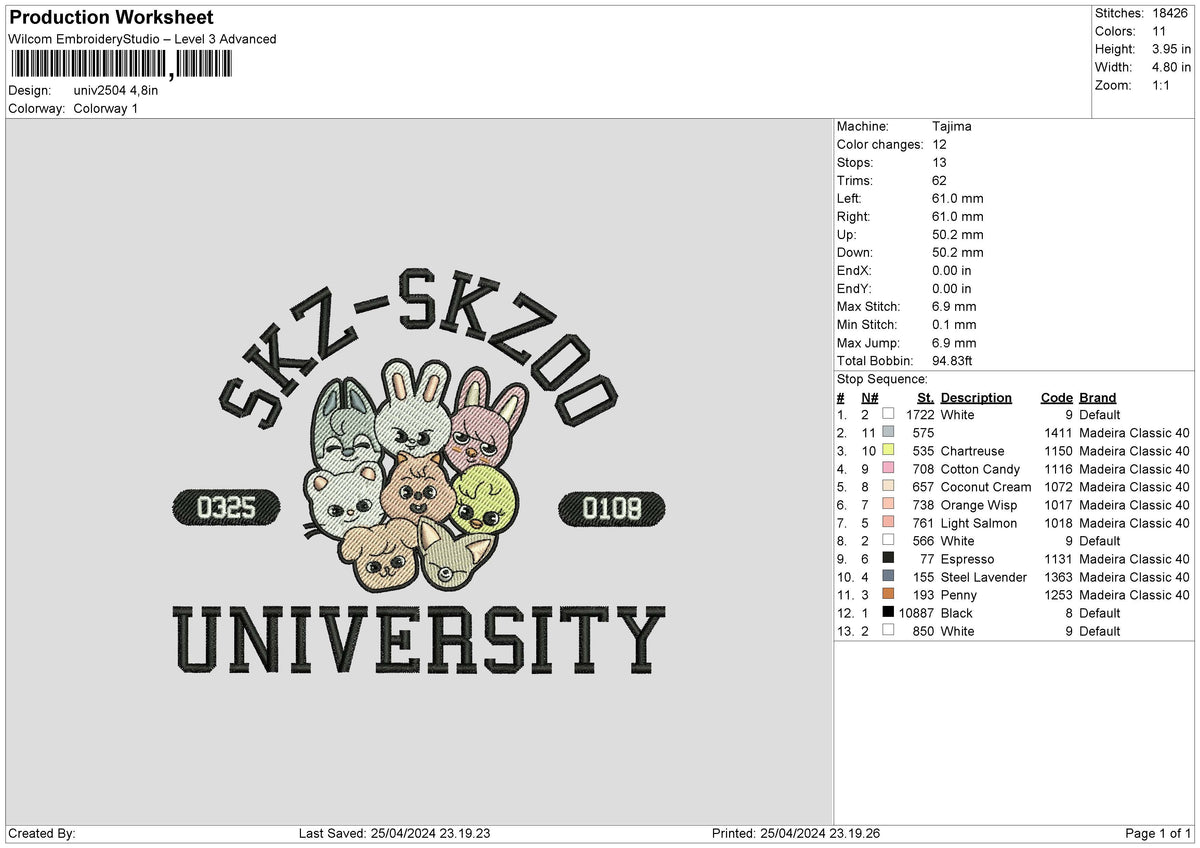The image size is (1200, 848).
Task: Click the Machine value 'Tajima'
Action: tap(951, 126)
